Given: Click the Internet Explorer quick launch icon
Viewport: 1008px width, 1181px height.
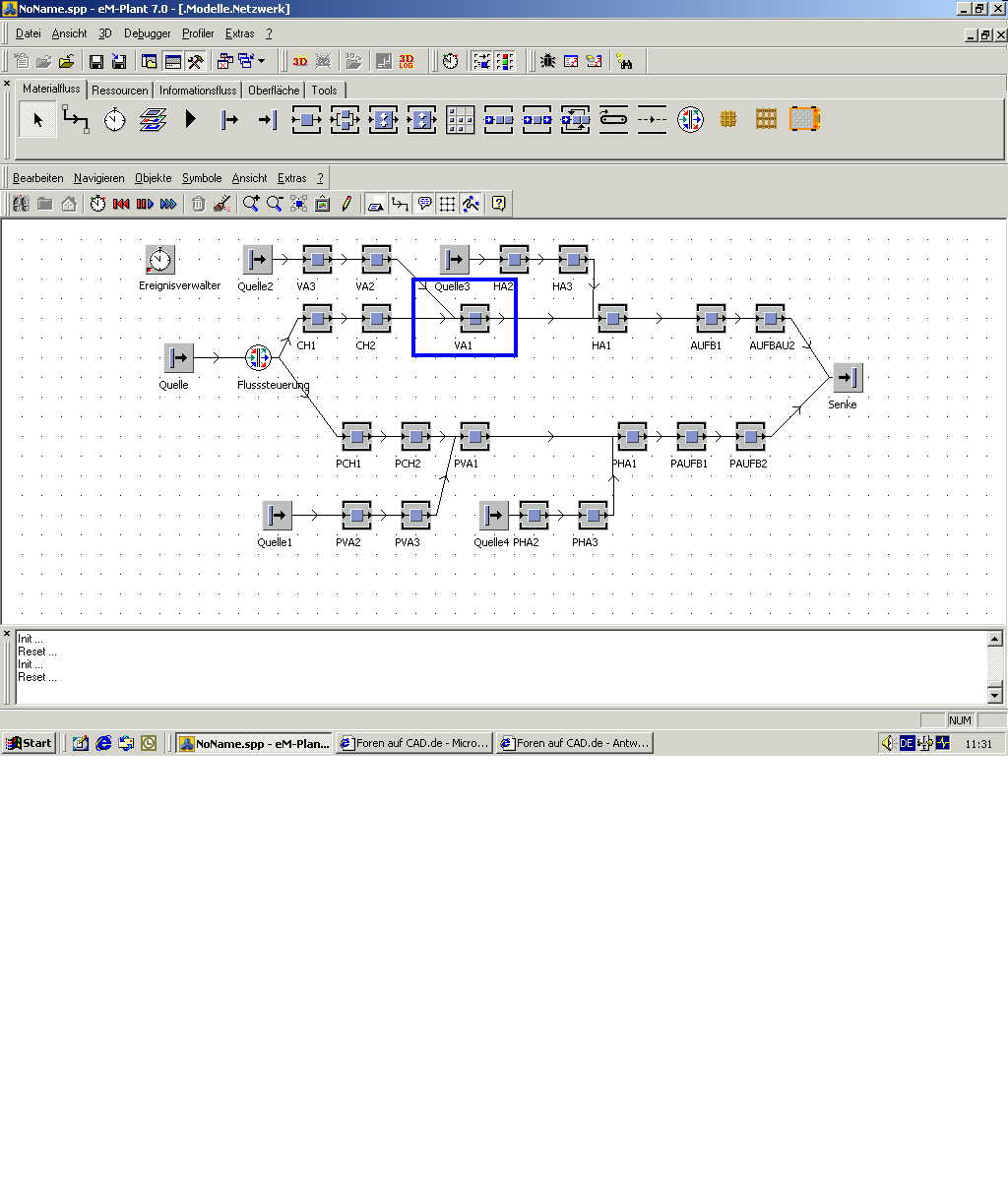Looking at the screenshot, I should tap(103, 743).
